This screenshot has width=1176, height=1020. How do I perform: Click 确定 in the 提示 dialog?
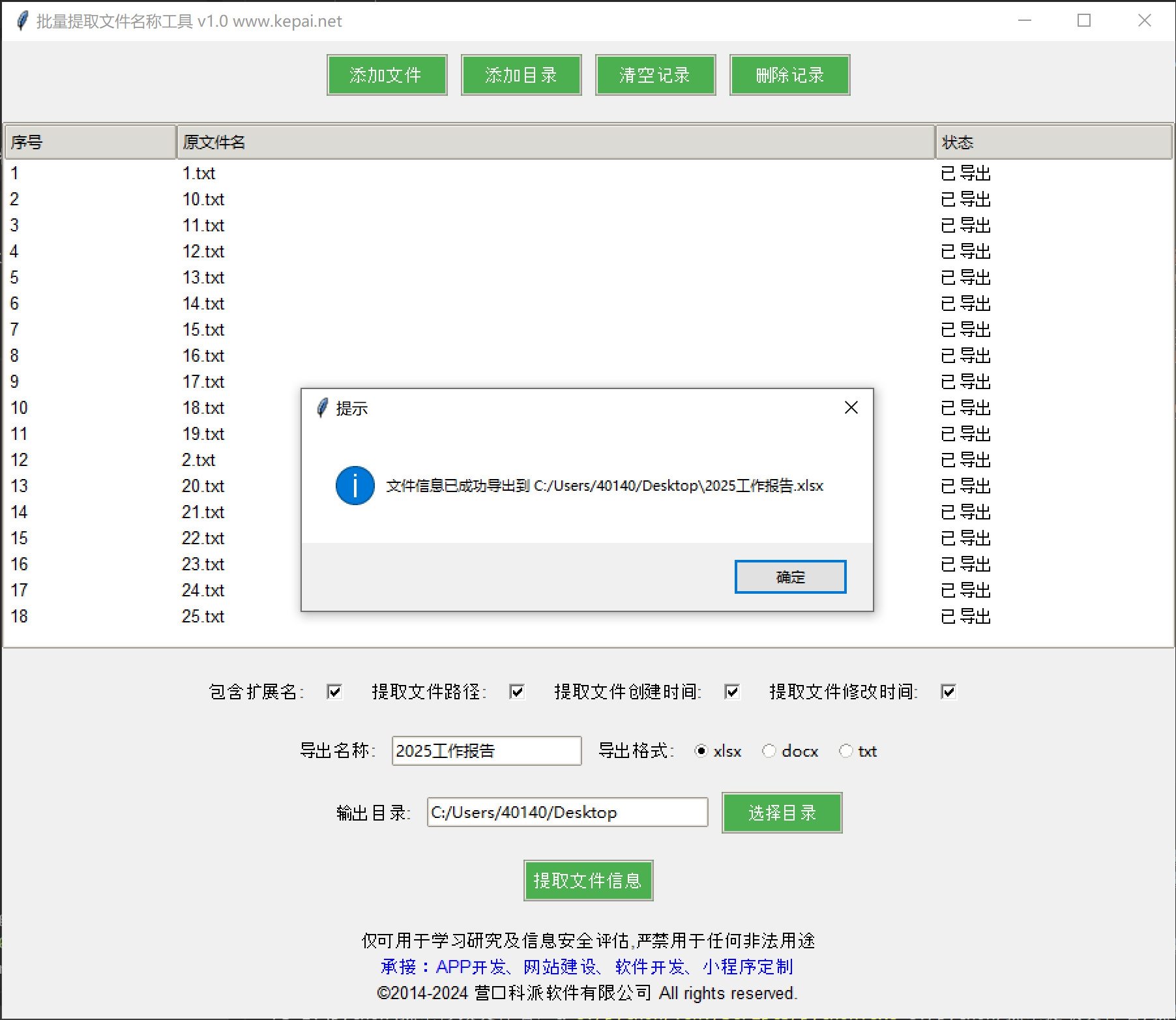click(x=790, y=577)
